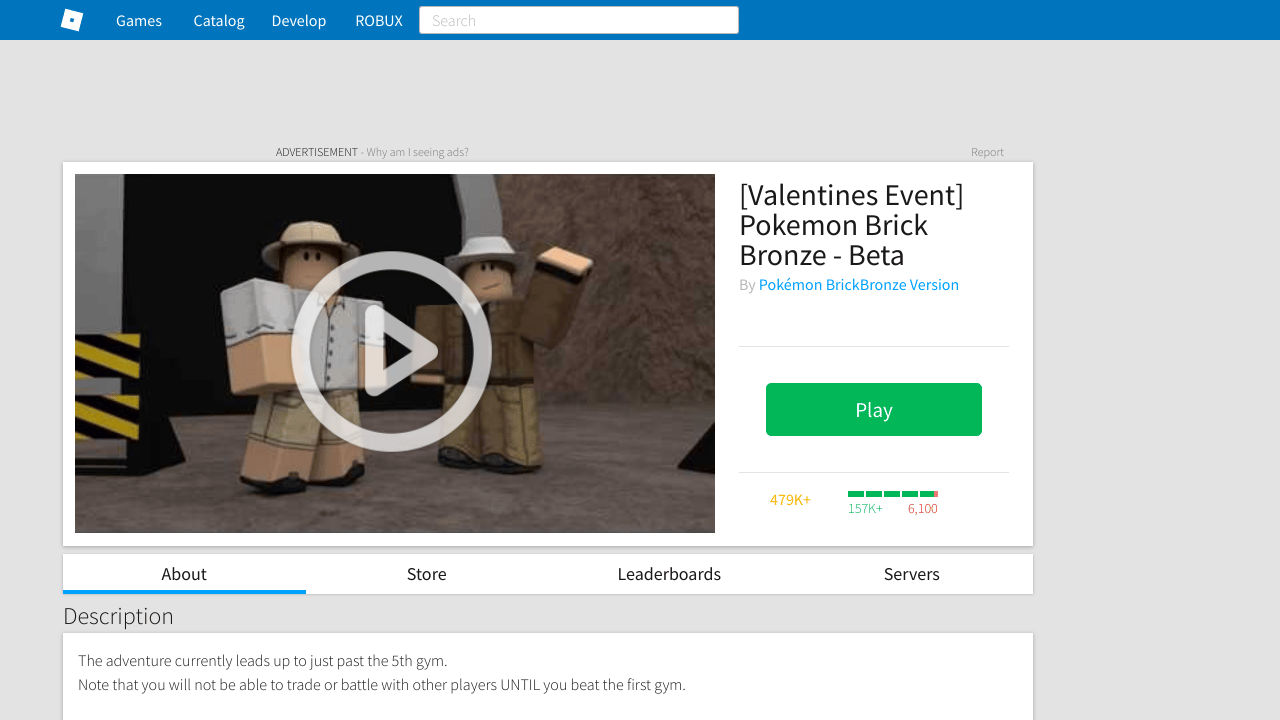The height and width of the screenshot is (720, 1280).
Task: Click the 157K+ upvote count
Action: click(865, 508)
